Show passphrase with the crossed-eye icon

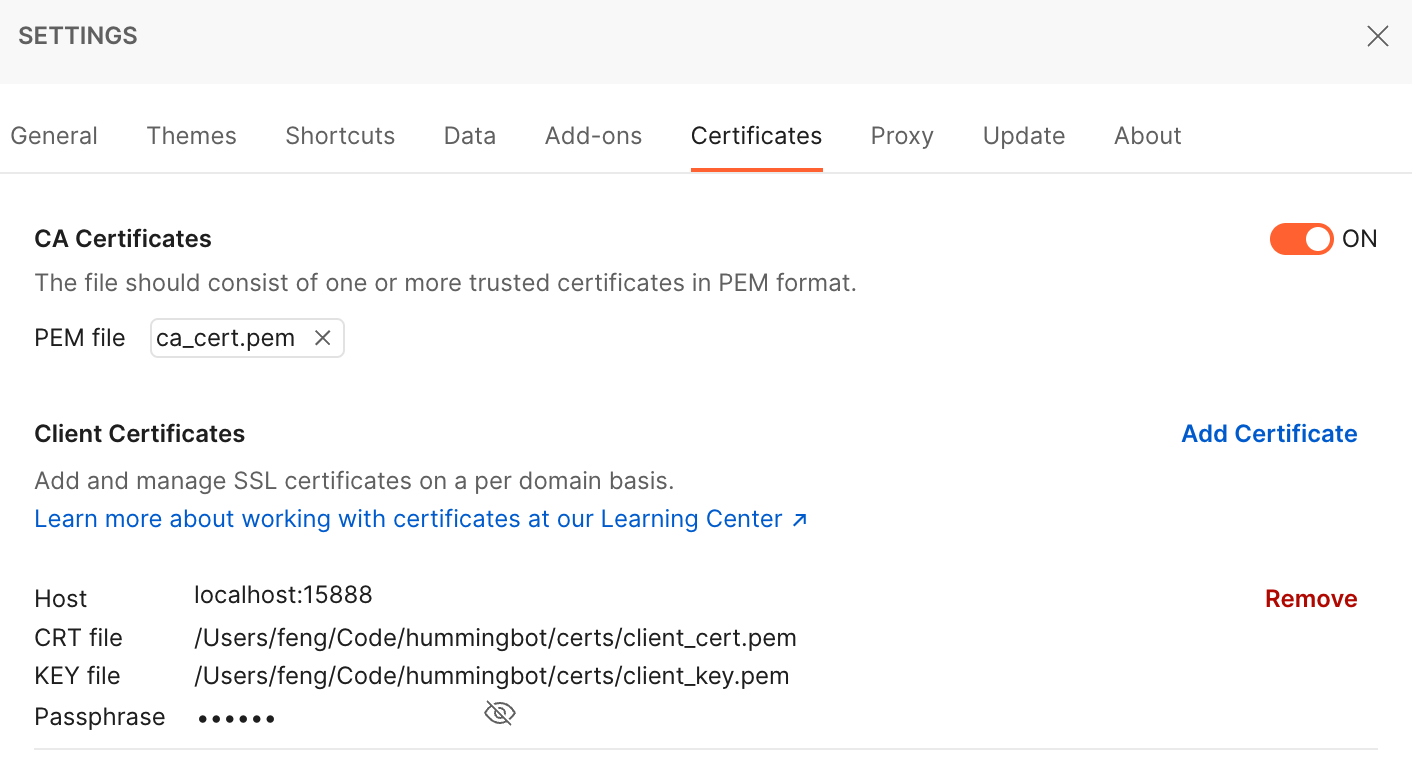[x=499, y=713]
